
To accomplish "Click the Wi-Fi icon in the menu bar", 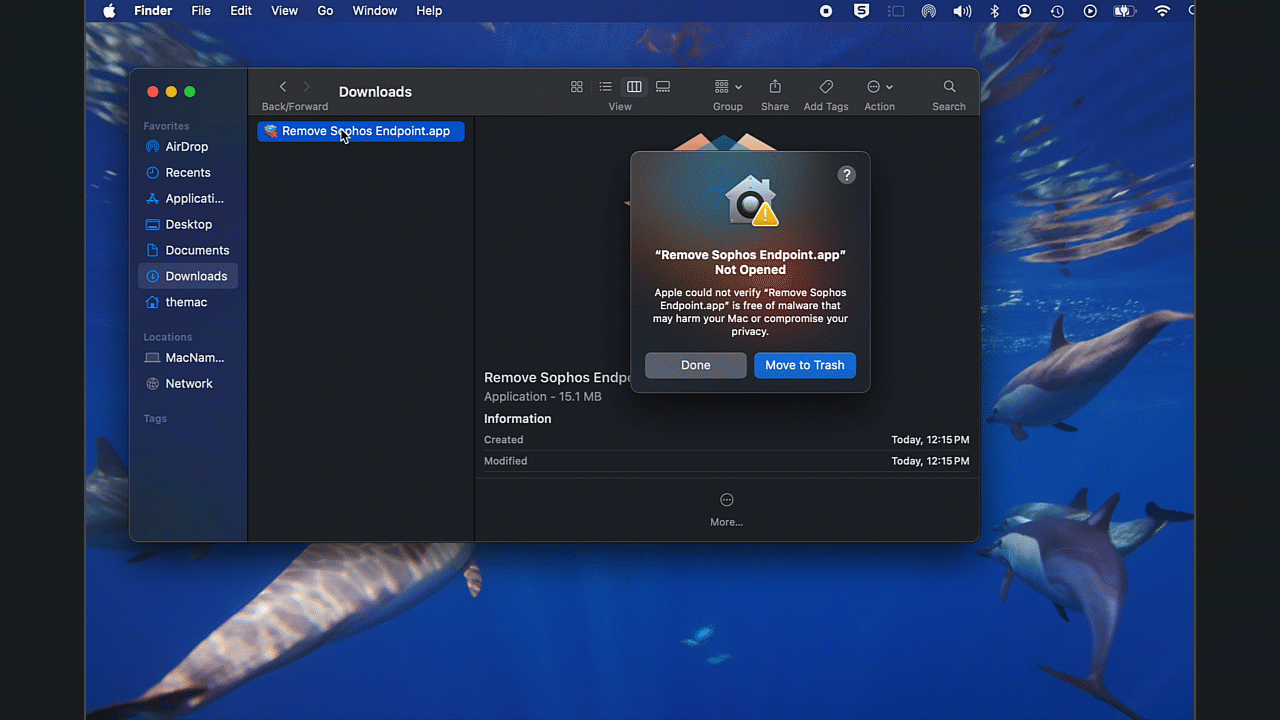I will tap(1162, 11).
